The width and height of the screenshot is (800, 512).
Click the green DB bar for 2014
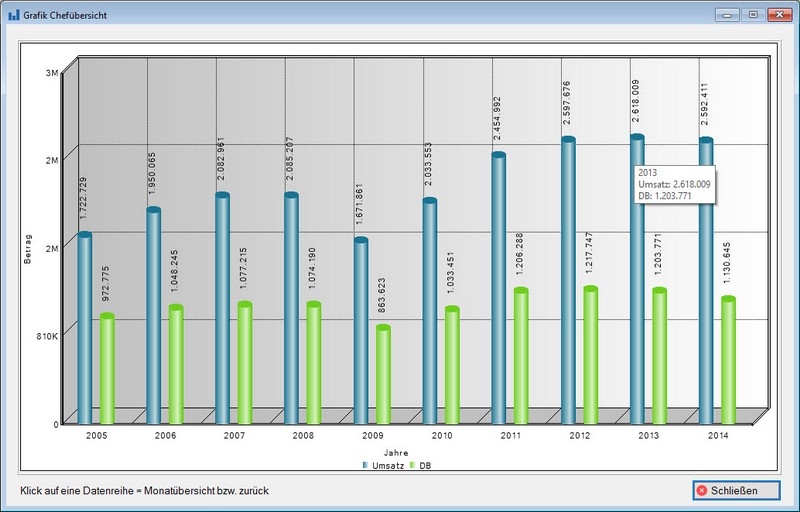[728, 360]
